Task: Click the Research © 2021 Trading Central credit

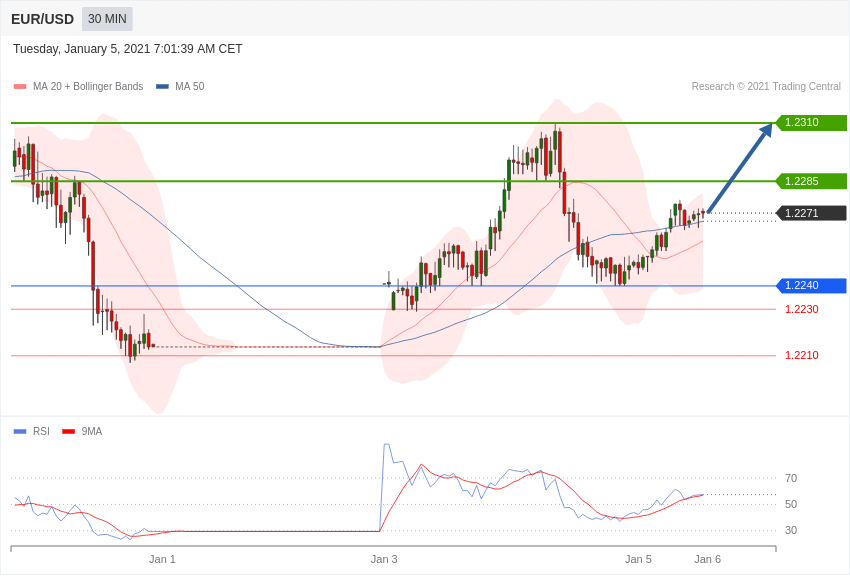Action: tap(766, 86)
